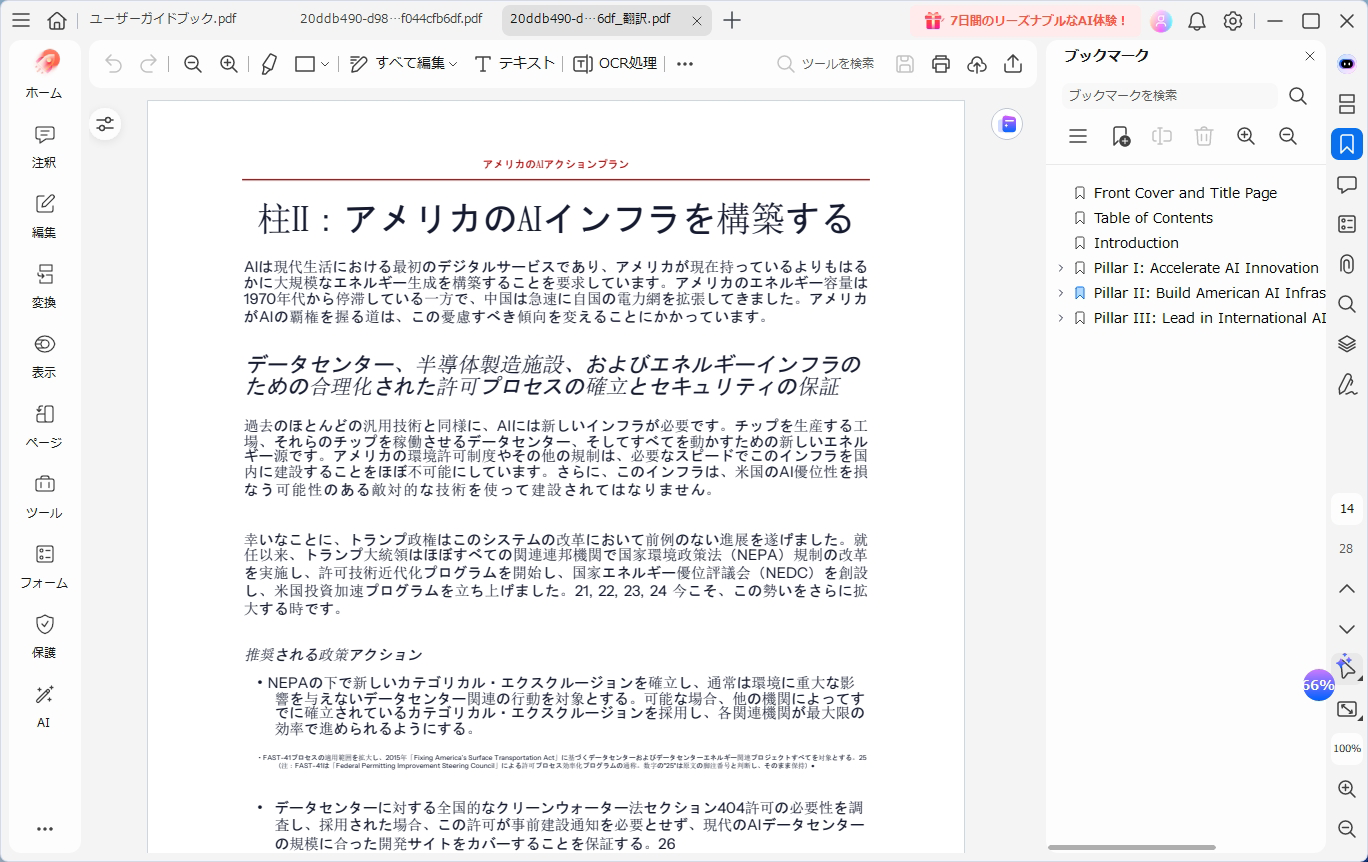
Task: Show the layers panel
Action: tap(1347, 344)
